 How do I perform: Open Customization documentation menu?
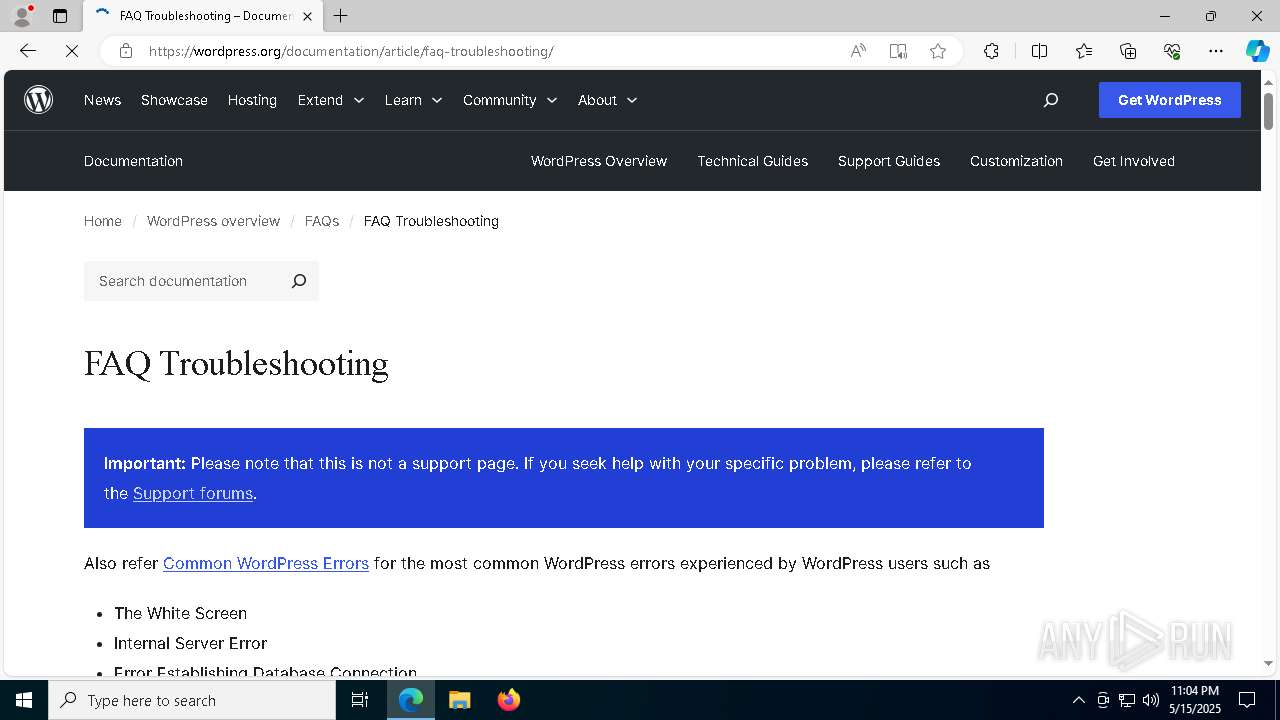click(x=1016, y=161)
